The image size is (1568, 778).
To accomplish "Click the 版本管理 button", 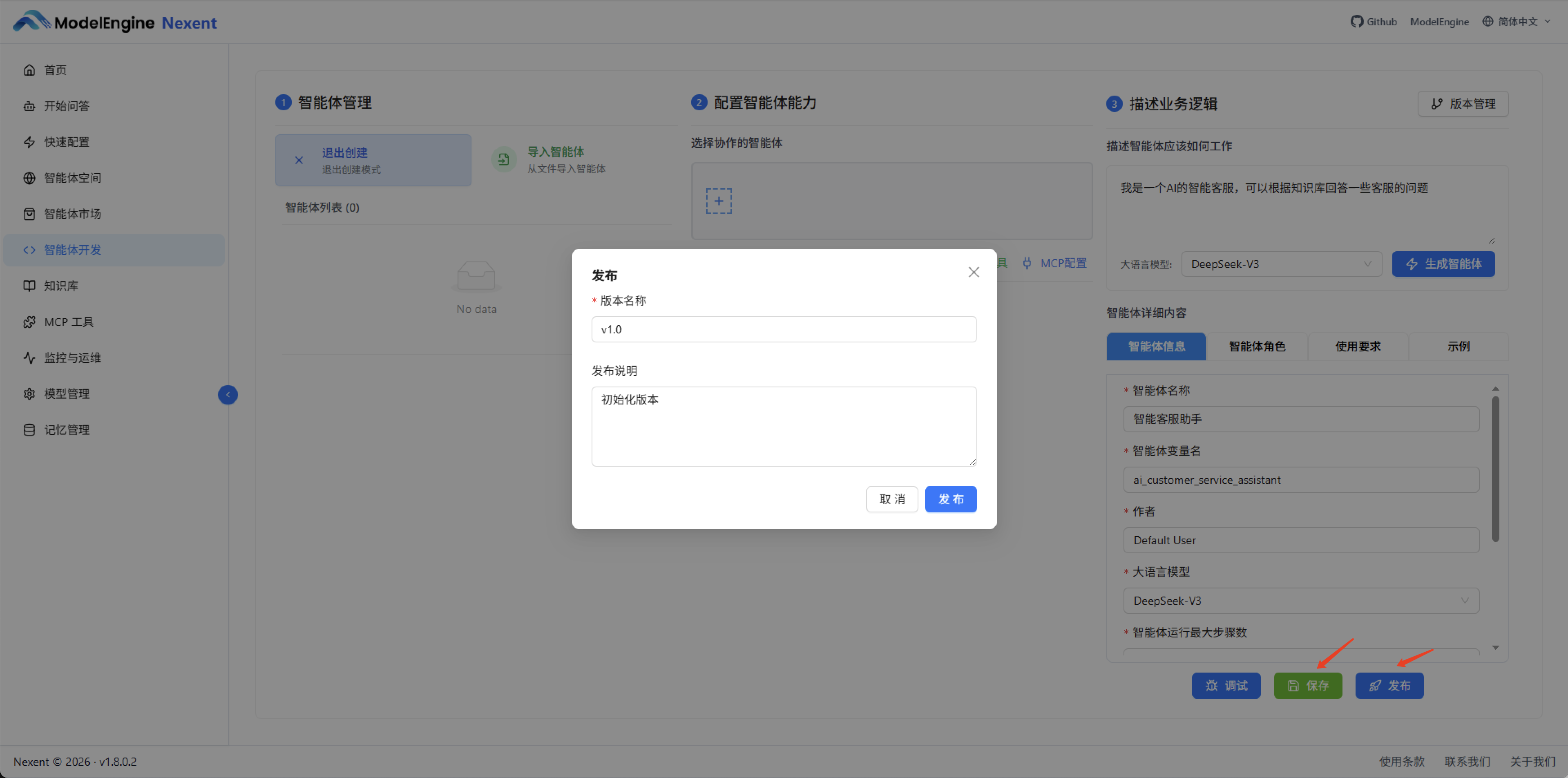I will [1463, 103].
